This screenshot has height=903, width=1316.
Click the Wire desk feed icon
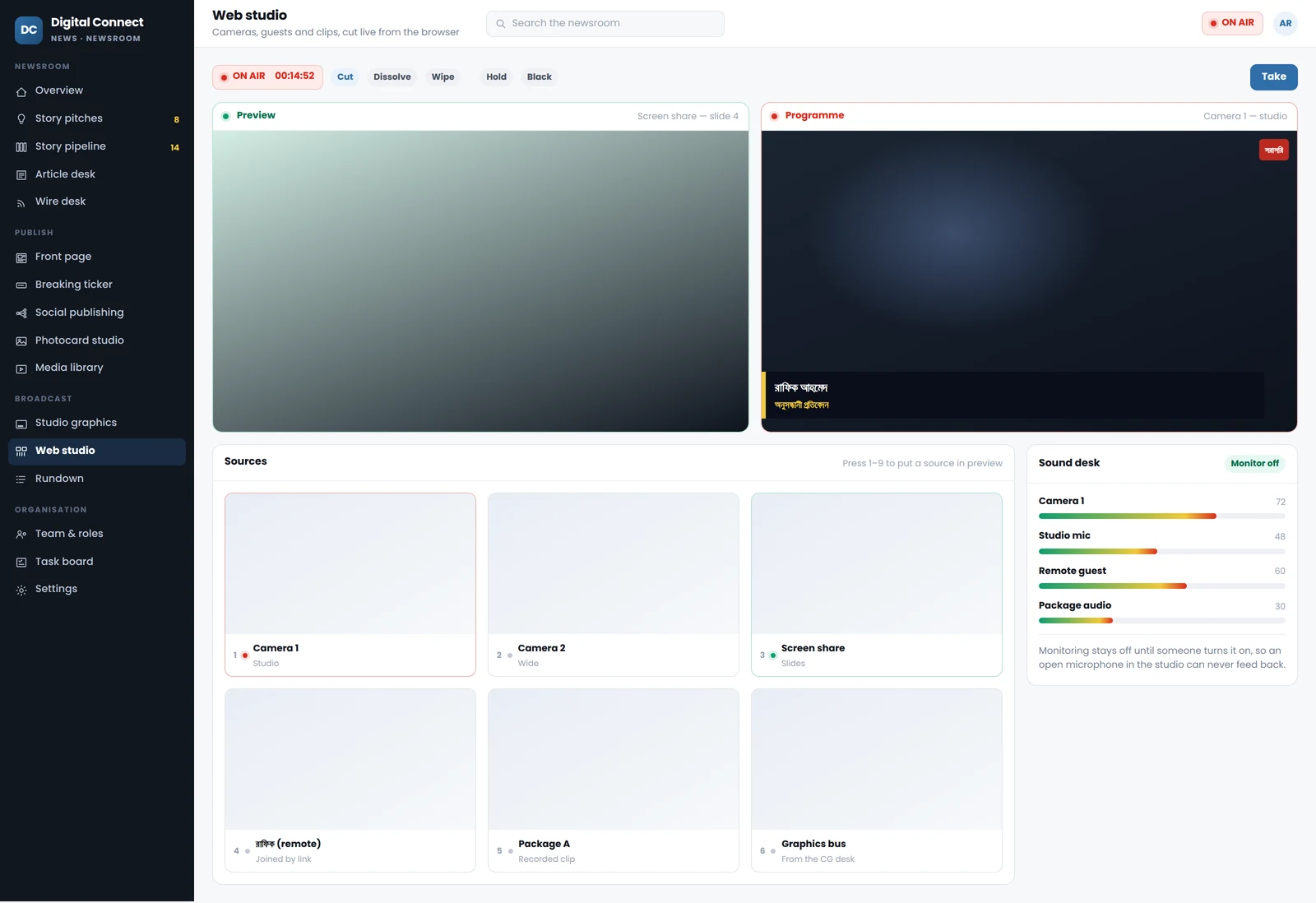point(21,202)
